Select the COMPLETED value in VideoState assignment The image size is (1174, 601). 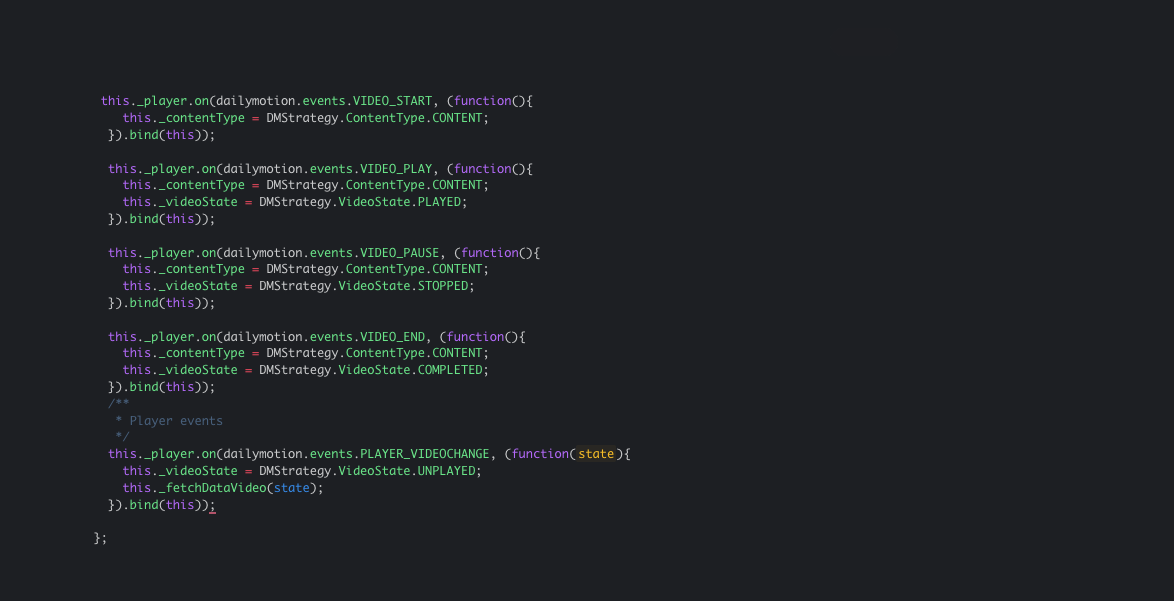pyautogui.click(x=450, y=370)
